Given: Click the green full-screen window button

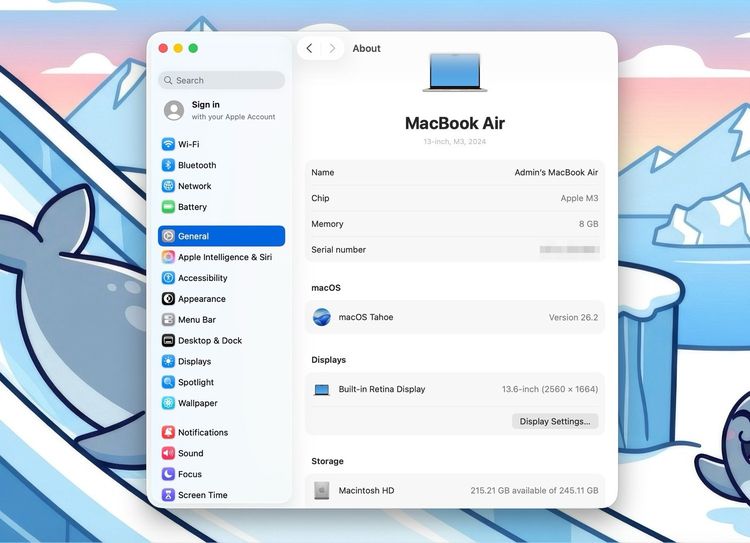Looking at the screenshot, I should (x=193, y=48).
